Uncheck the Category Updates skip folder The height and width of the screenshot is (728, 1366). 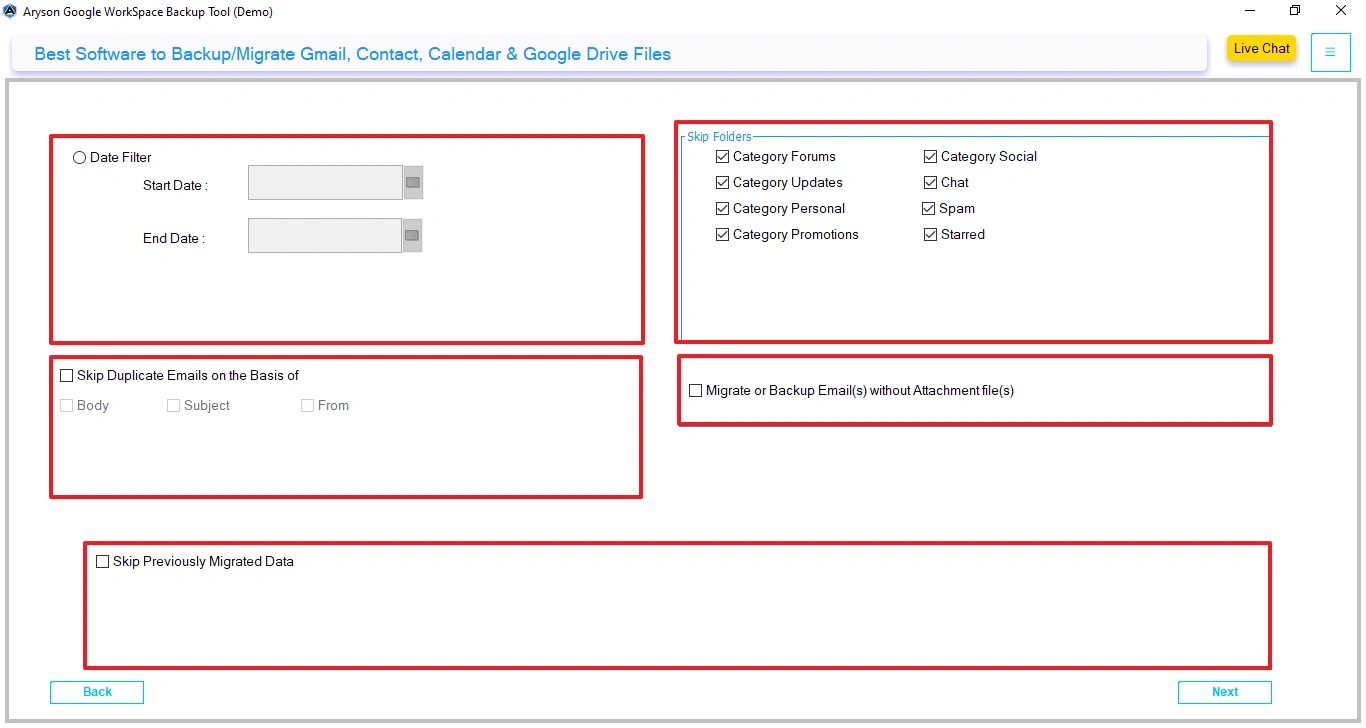coord(722,182)
